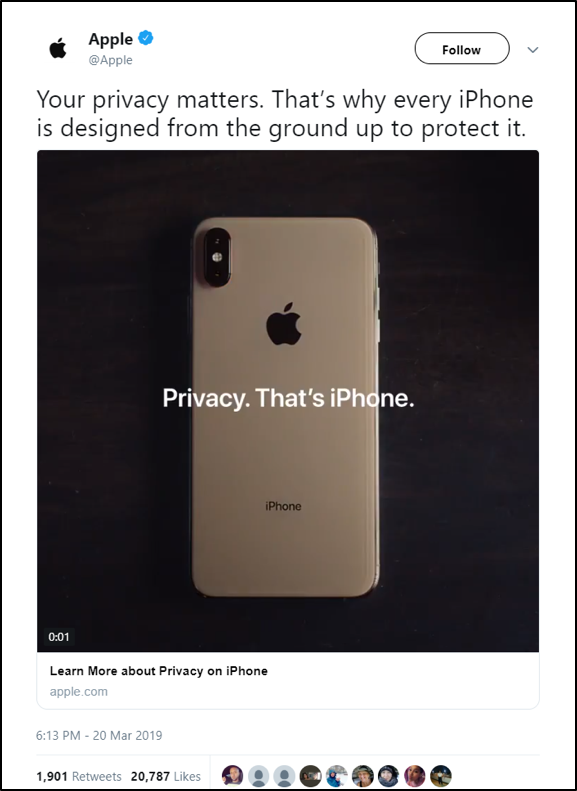Open the liker avatar with the blue hooded jacket
This screenshot has width=577, height=791.
(336, 776)
